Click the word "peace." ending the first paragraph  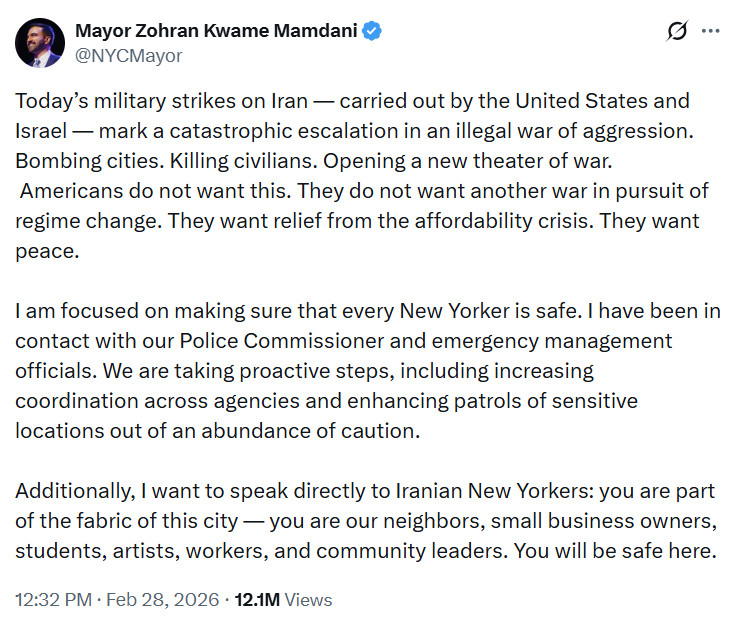click(x=44, y=251)
